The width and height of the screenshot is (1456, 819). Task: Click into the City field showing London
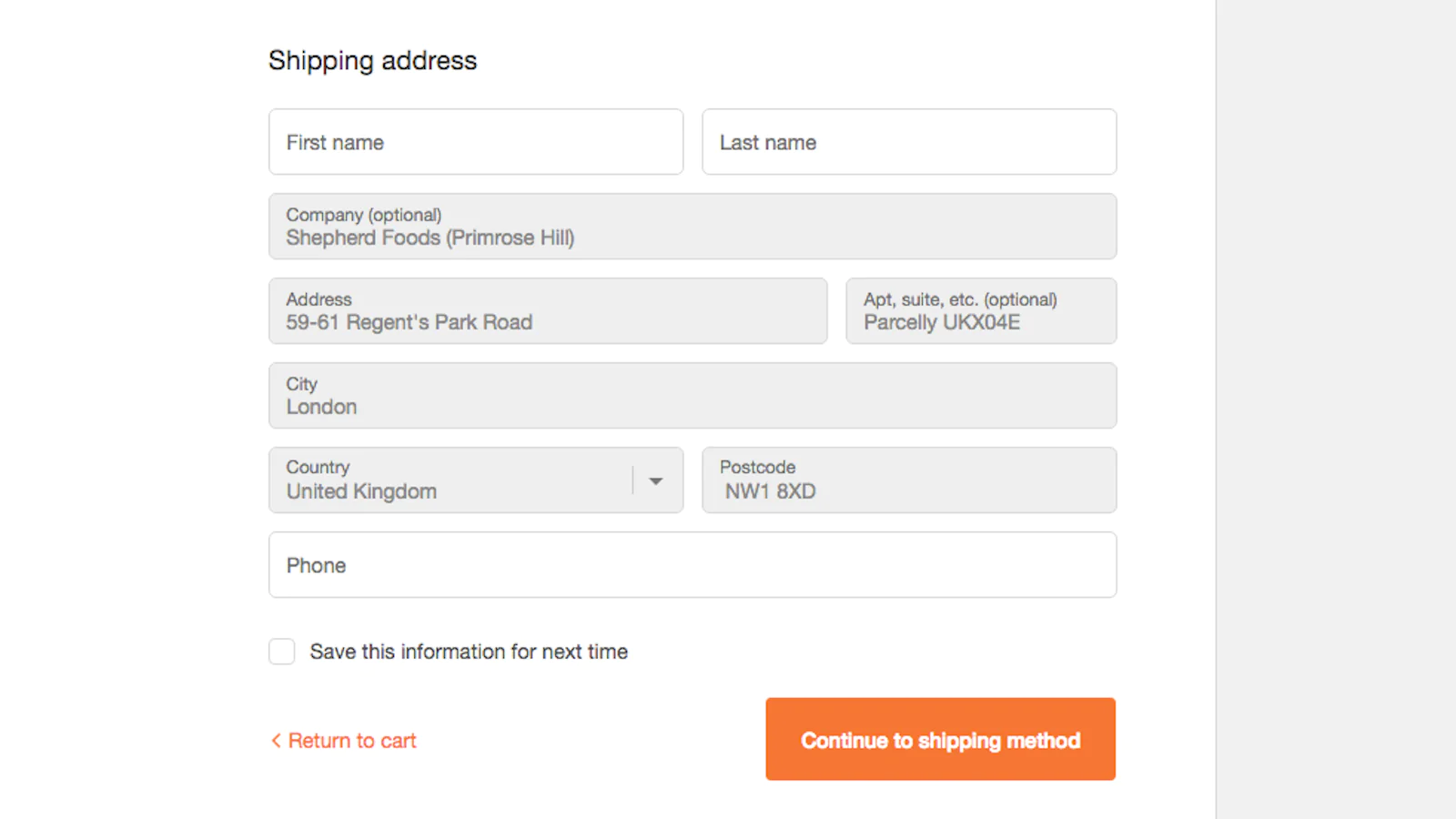[x=692, y=396]
